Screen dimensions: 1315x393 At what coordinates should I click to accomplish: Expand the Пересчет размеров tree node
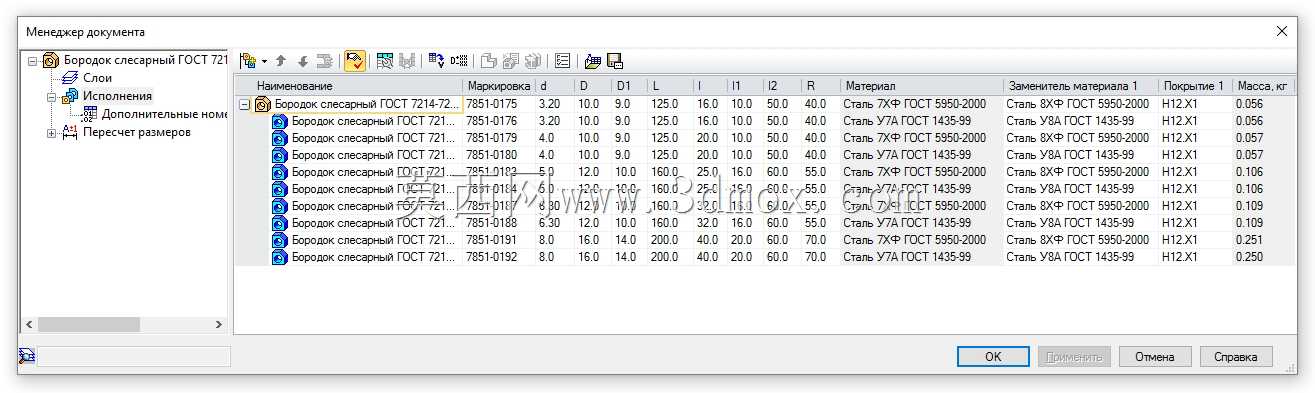point(52,132)
